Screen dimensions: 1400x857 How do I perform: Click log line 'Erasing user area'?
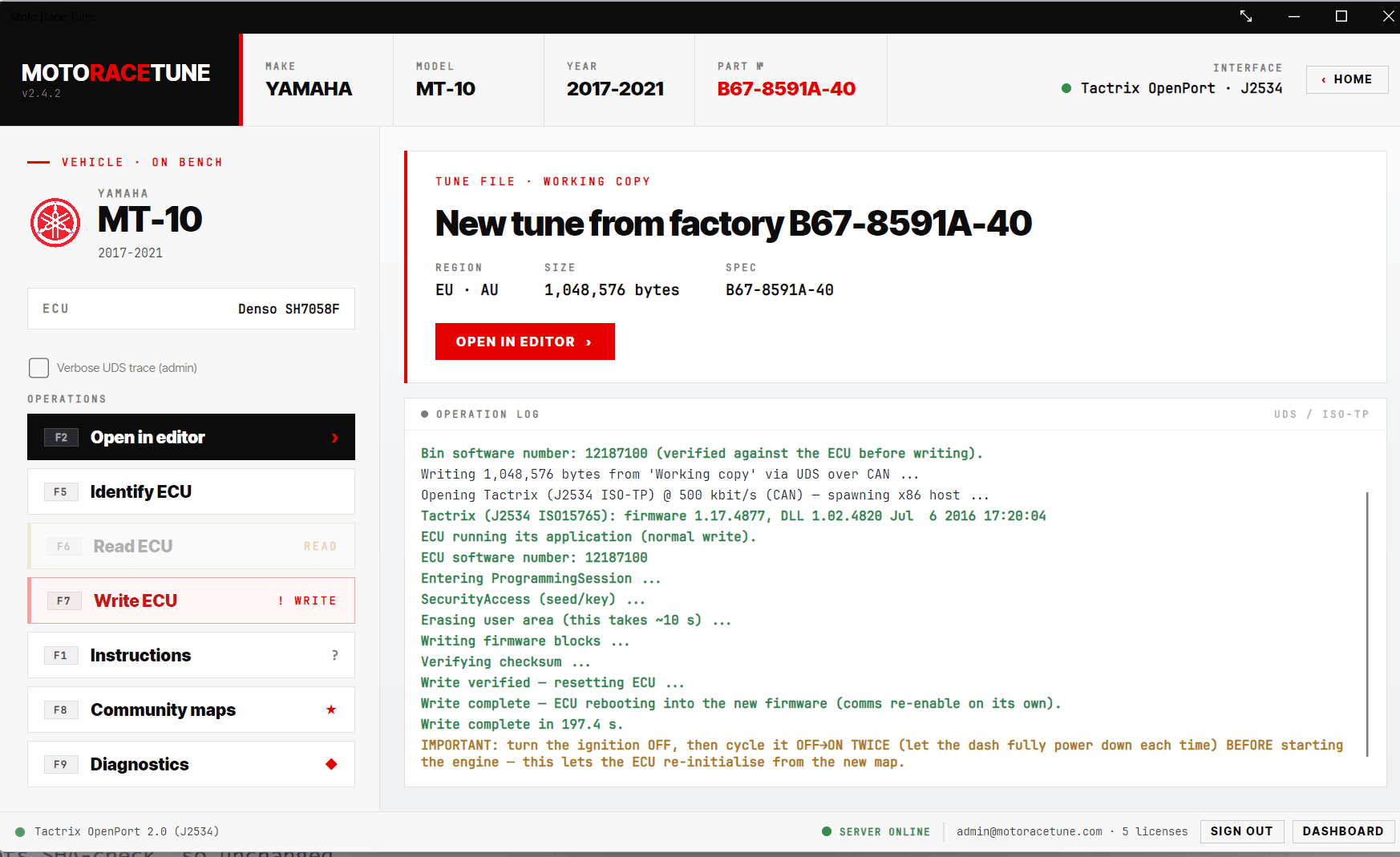click(x=576, y=621)
